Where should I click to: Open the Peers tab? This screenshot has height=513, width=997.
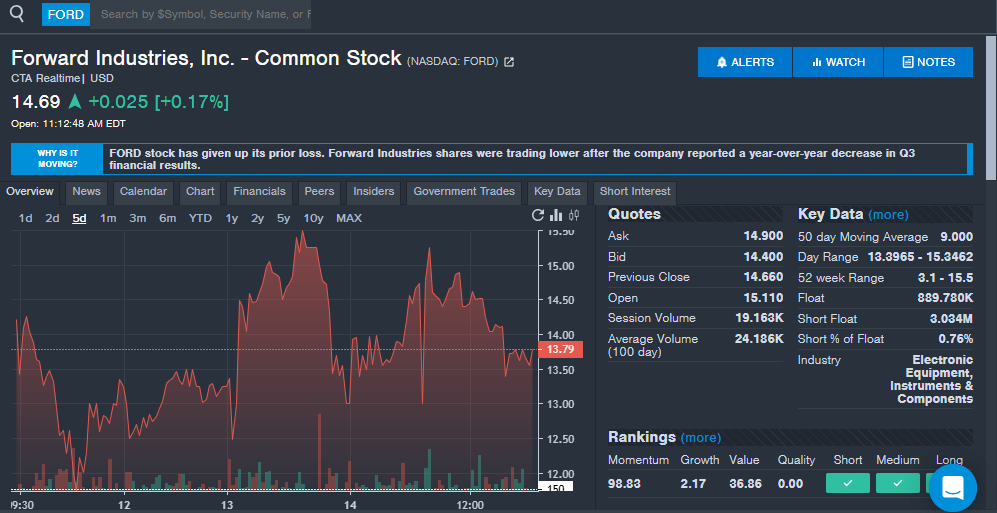pos(319,191)
